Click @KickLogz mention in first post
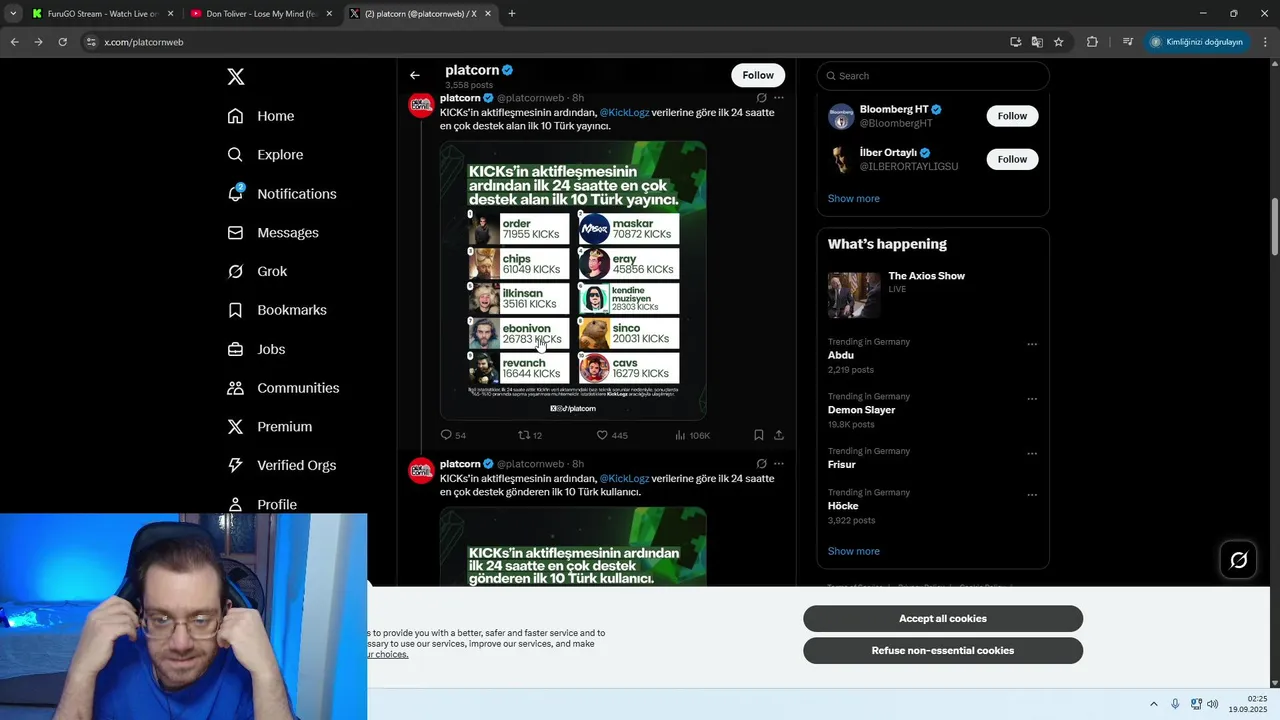This screenshot has height=720, width=1280. click(x=624, y=113)
